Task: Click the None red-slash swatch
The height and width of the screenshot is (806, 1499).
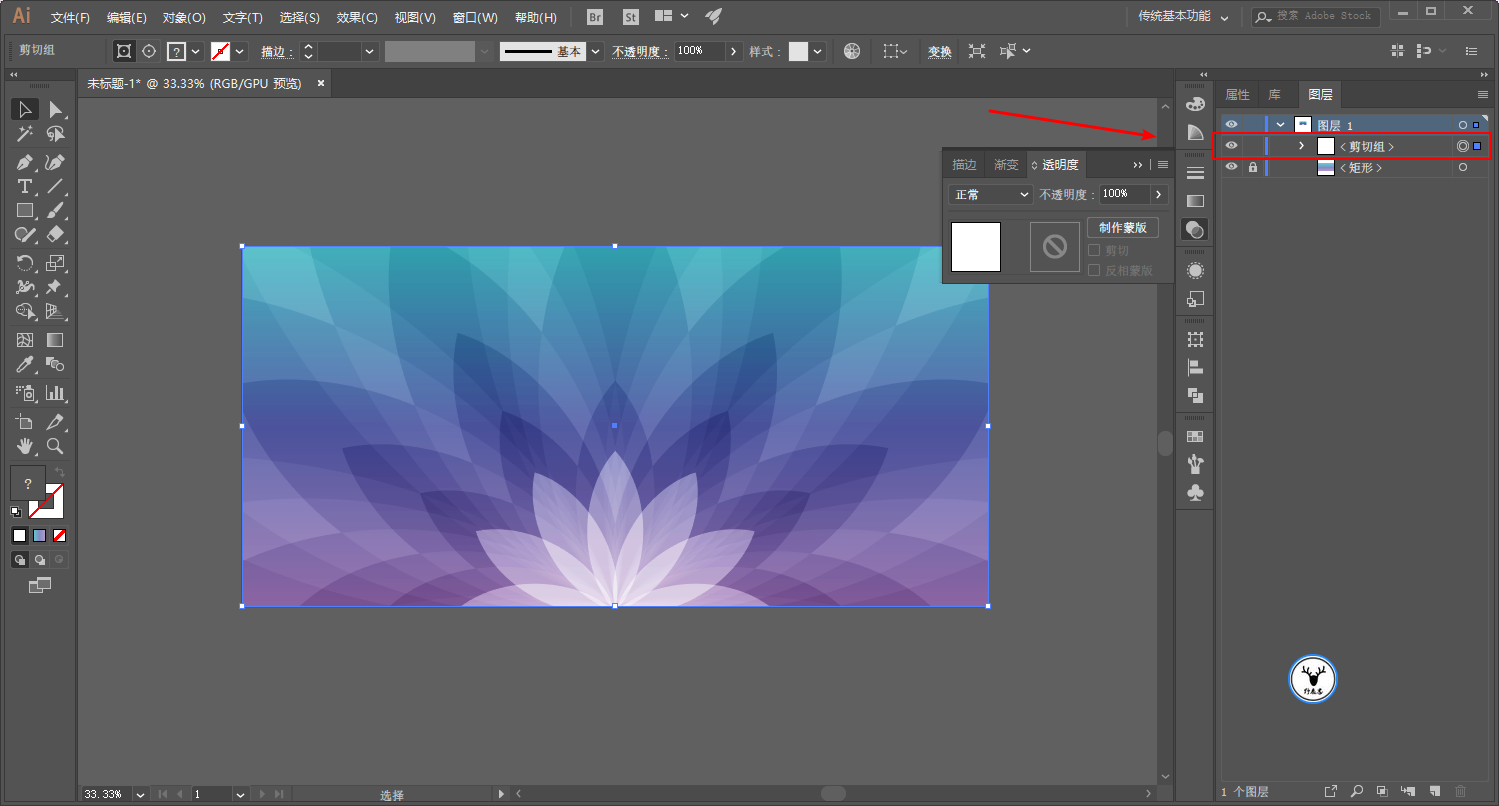Action: pos(60,535)
